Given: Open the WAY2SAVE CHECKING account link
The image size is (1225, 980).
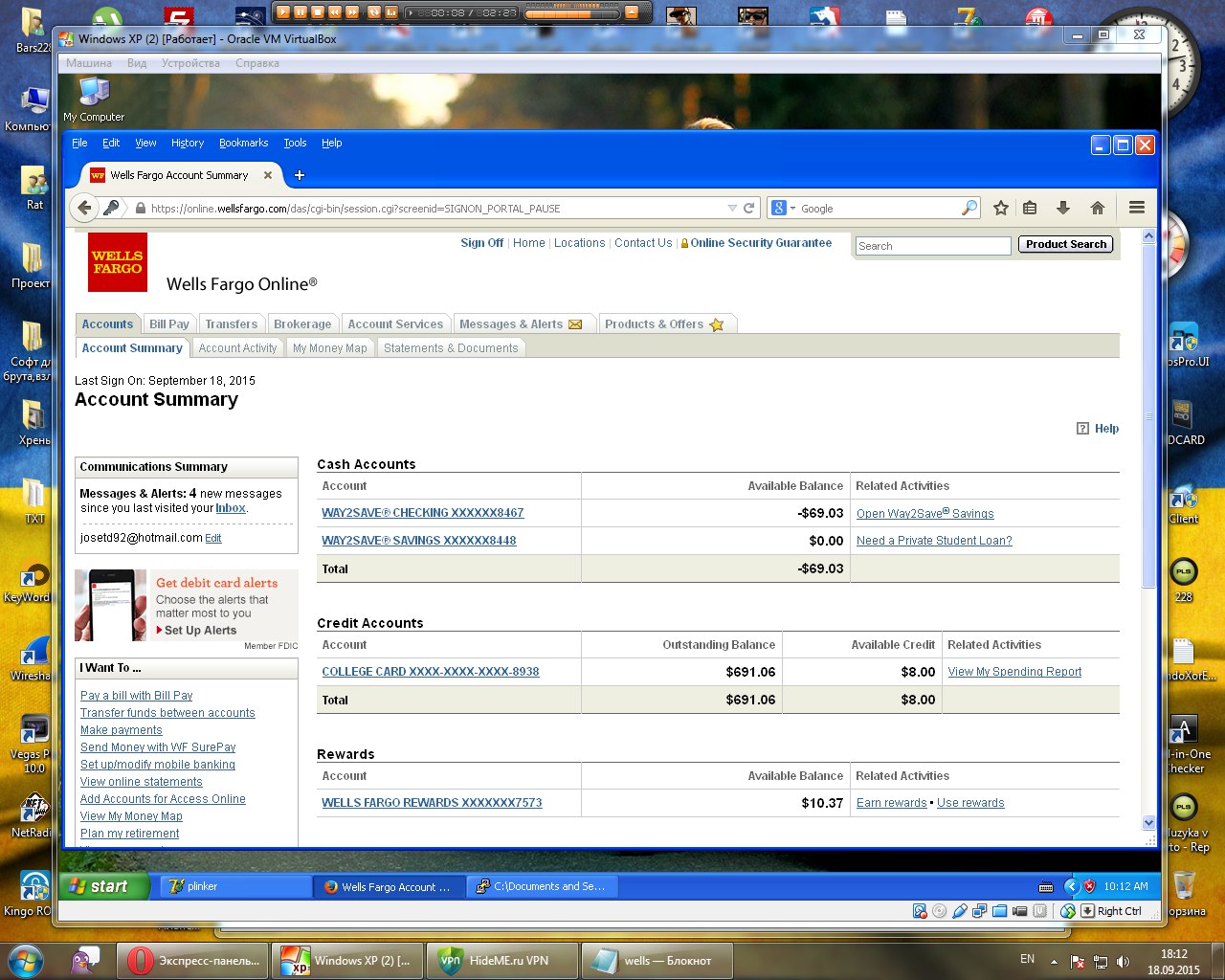Looking at the screenshot, I should pyautogui.click(x=422, y=513).
